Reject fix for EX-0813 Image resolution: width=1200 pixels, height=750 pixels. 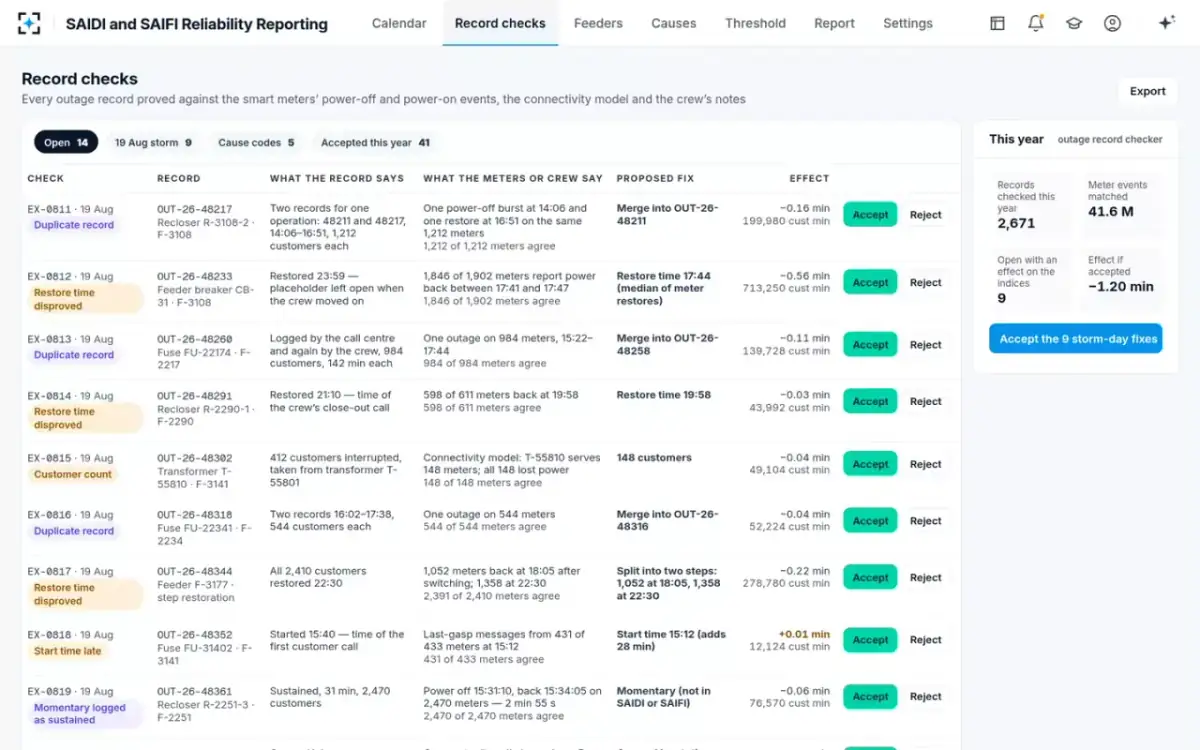[925, 345]
